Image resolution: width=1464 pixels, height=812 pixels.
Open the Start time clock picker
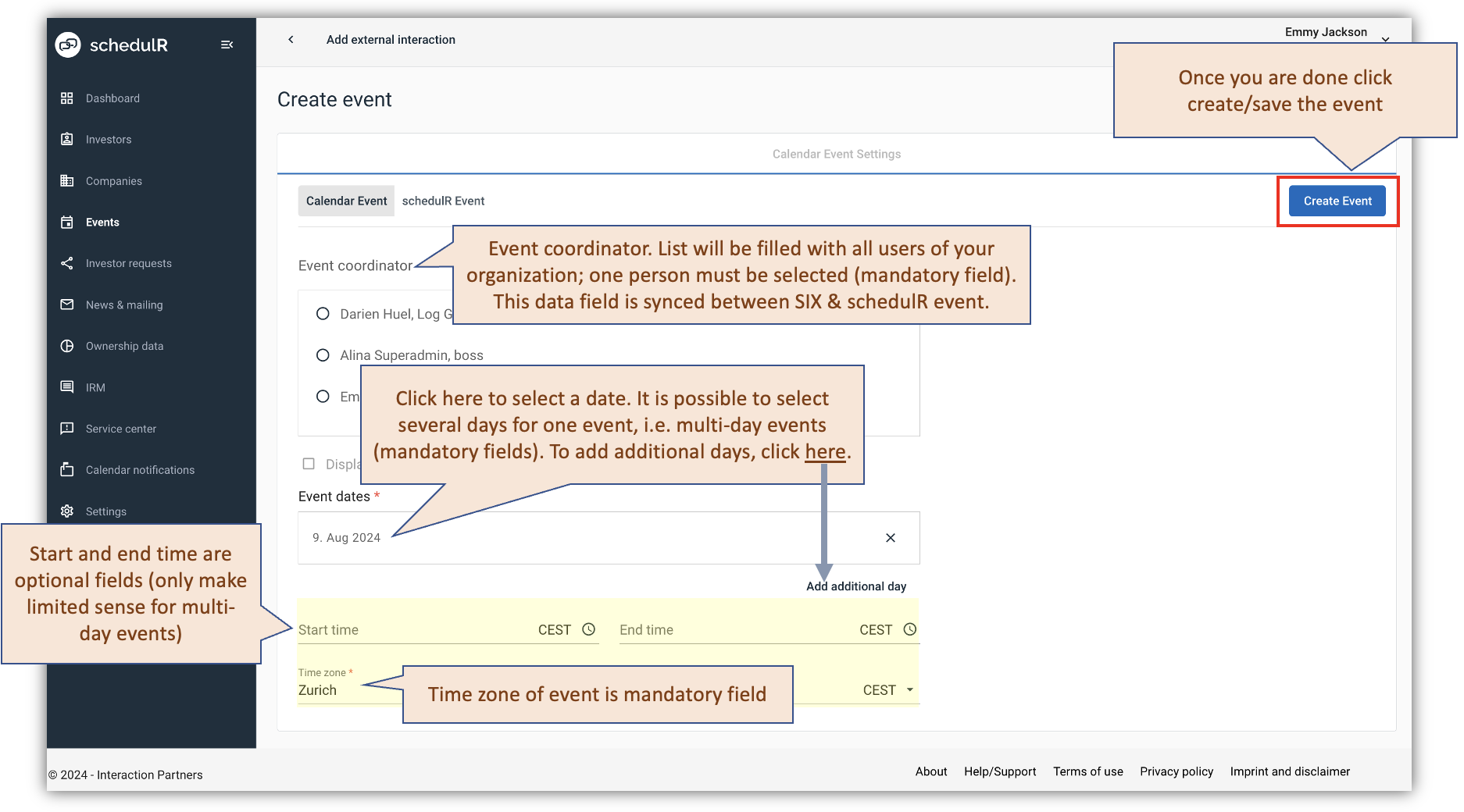click(589, 629)
